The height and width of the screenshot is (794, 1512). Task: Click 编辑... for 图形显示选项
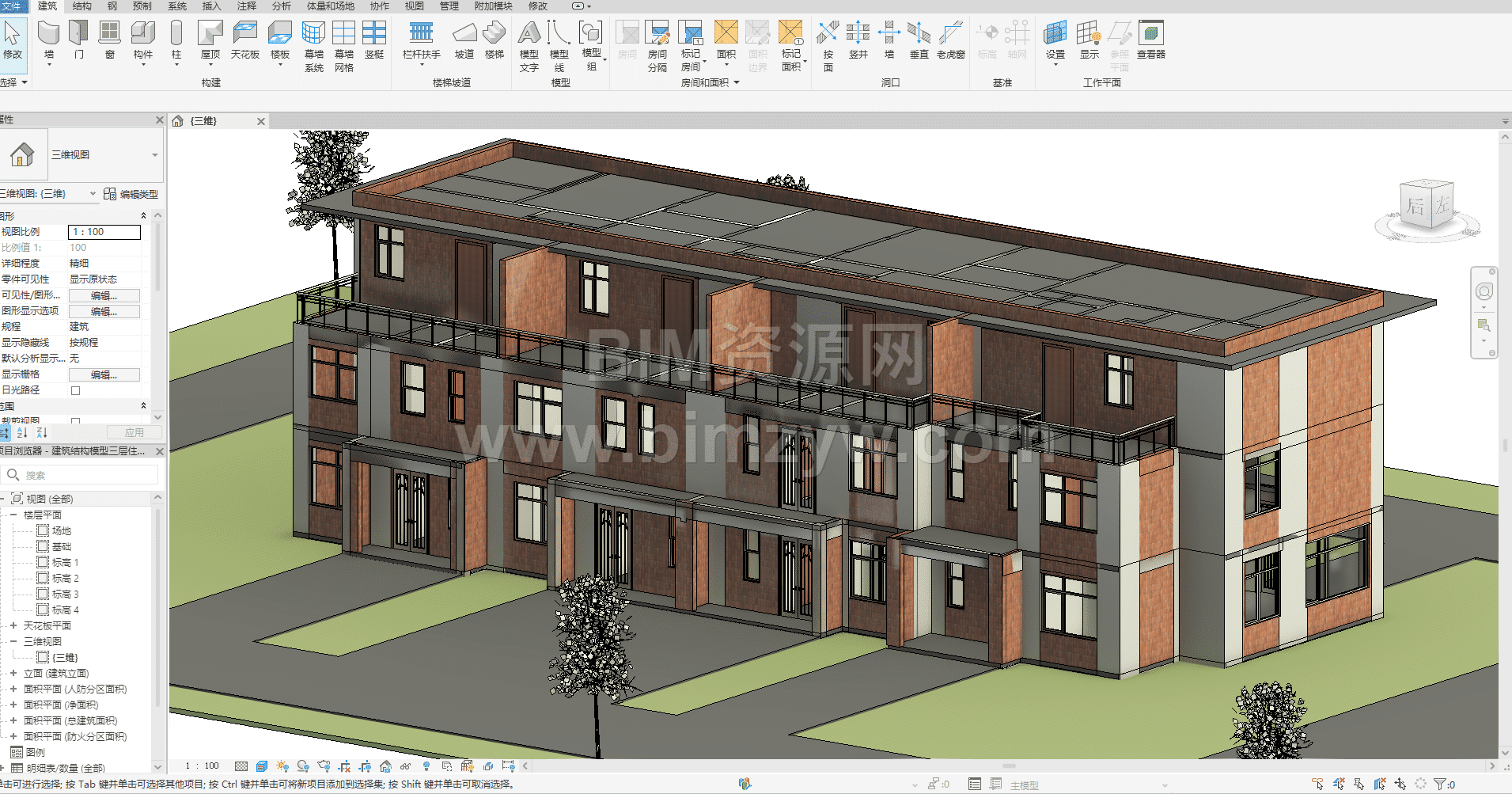(104, 311)
